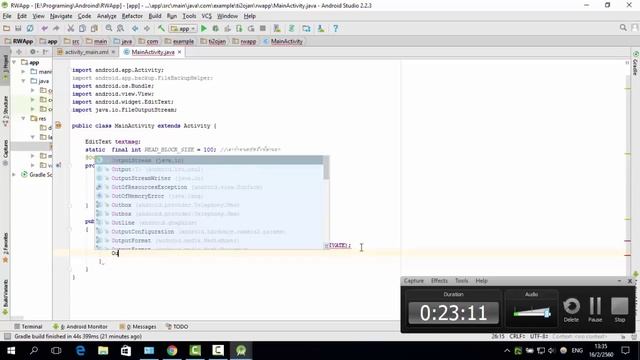Open the Help question mark icon
Viewport: 640px width, 360px height.
pos(336,28)
